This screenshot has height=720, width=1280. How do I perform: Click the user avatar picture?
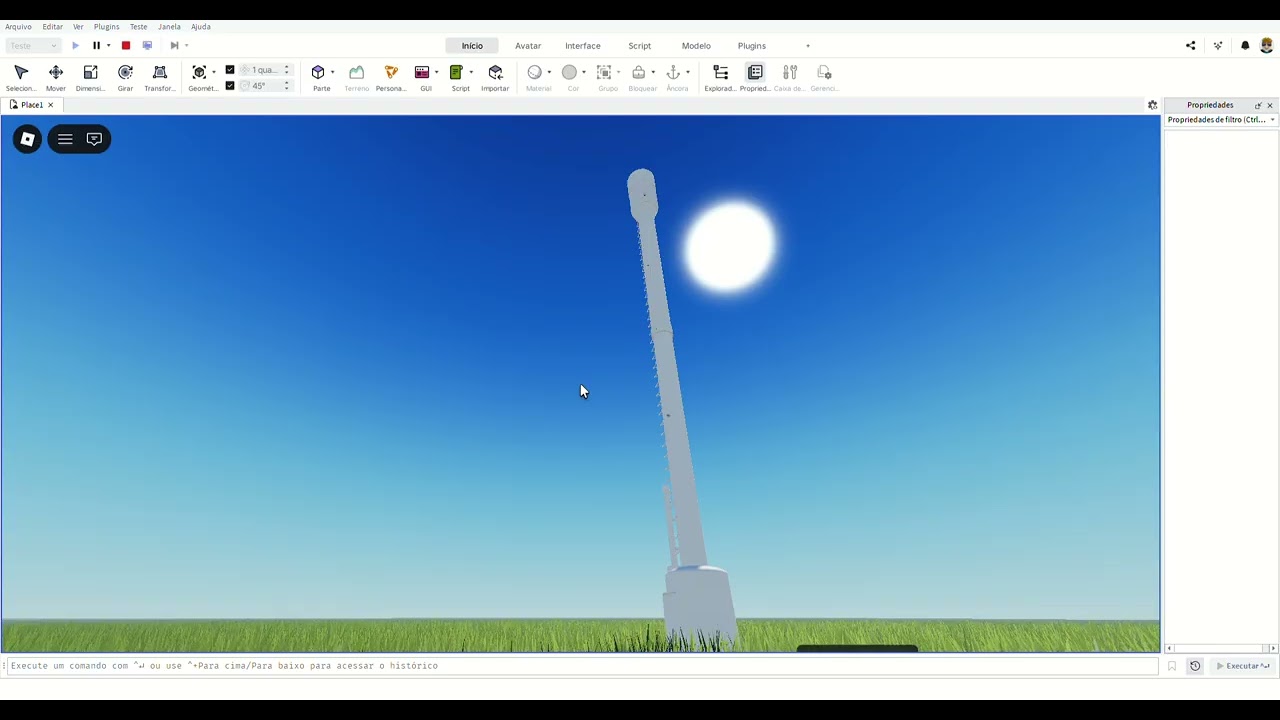click(x=1266, y=45)
